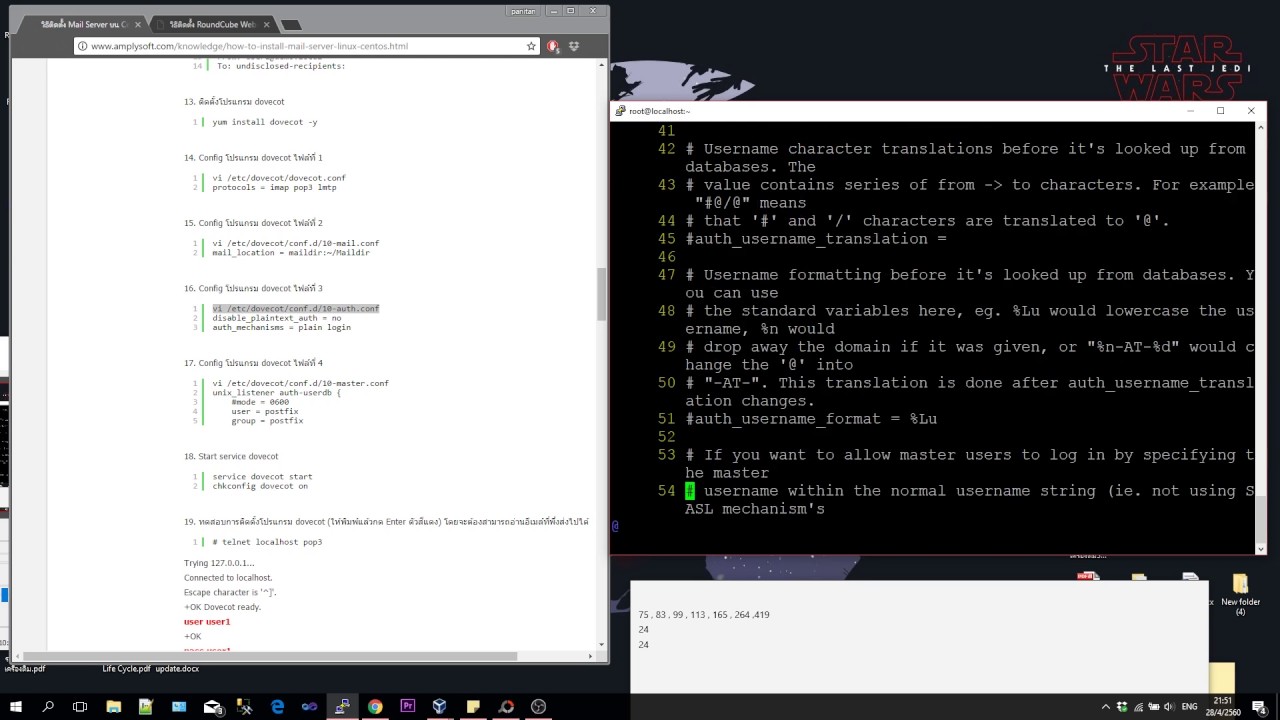Click 'disable_plaintext_auth = no' line
The height and width of the screenshot is (720, 1280).
point(277,318)
